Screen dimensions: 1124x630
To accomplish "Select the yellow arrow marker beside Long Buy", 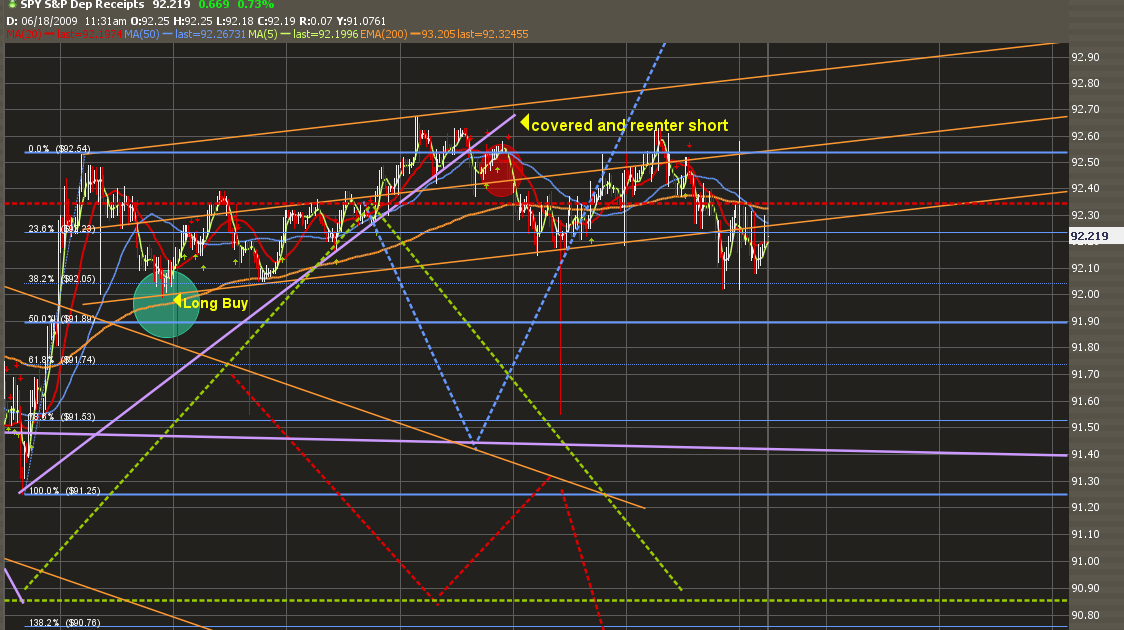I will point(177,302).
